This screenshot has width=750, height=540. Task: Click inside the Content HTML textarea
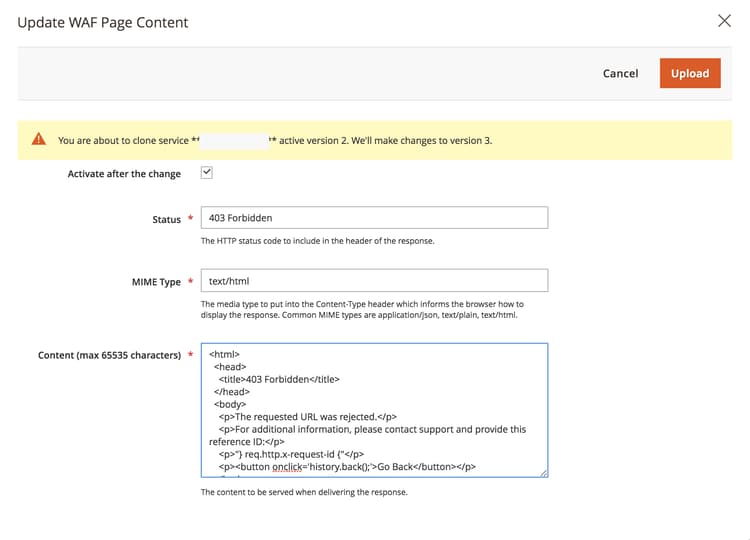point(374,410)
